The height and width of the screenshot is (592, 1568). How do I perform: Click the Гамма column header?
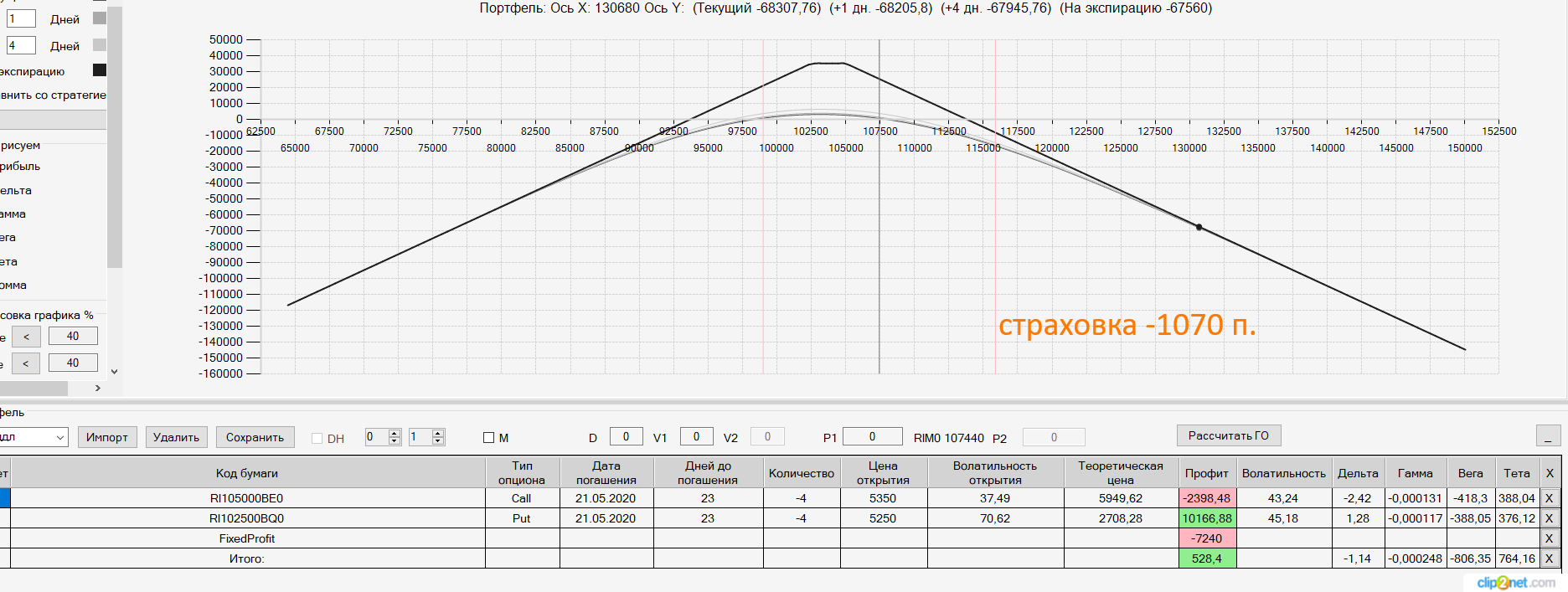[x=1415, y=473]
